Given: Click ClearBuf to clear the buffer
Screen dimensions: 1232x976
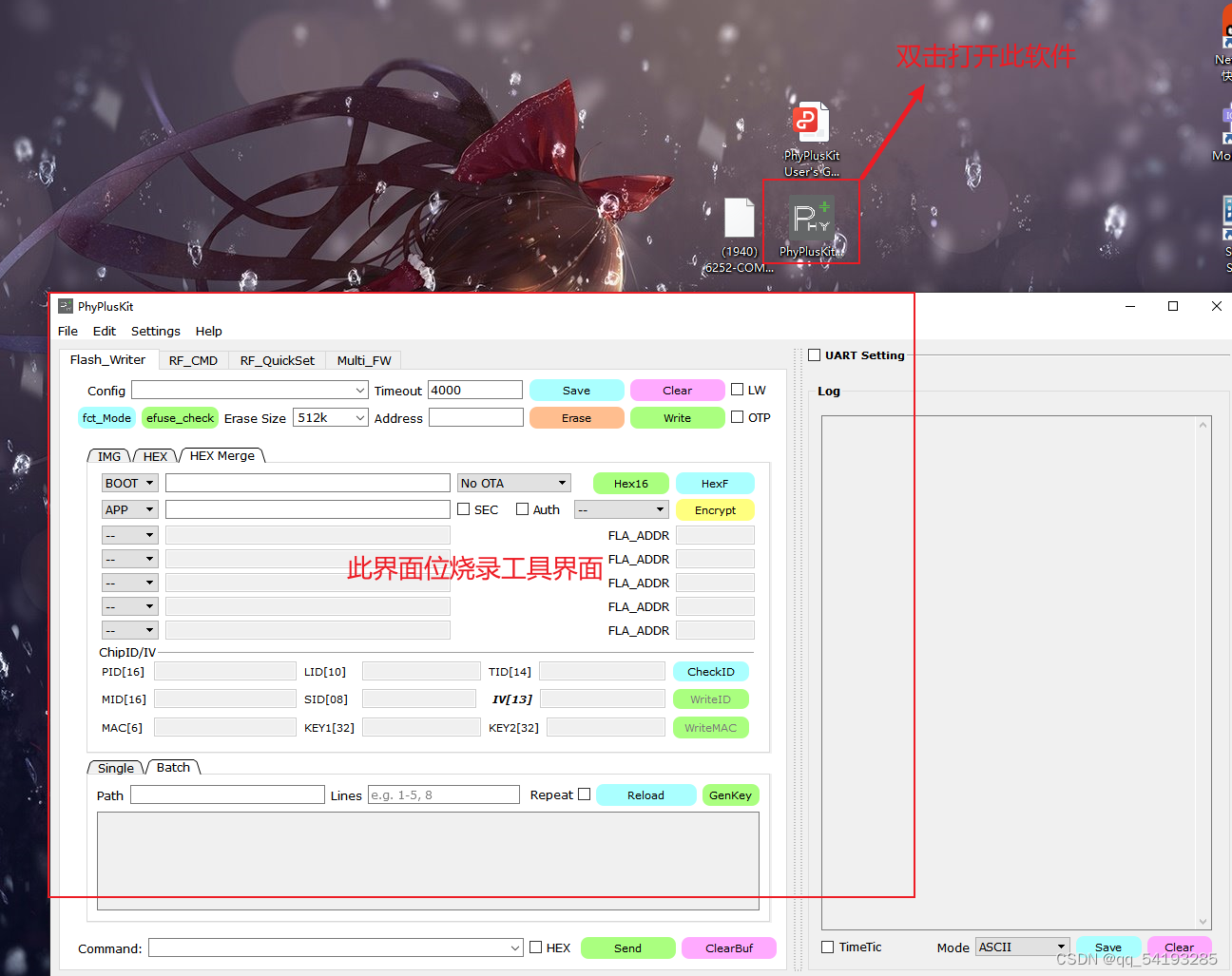Looking at the screenshot, I should click(x=728, y=947).
